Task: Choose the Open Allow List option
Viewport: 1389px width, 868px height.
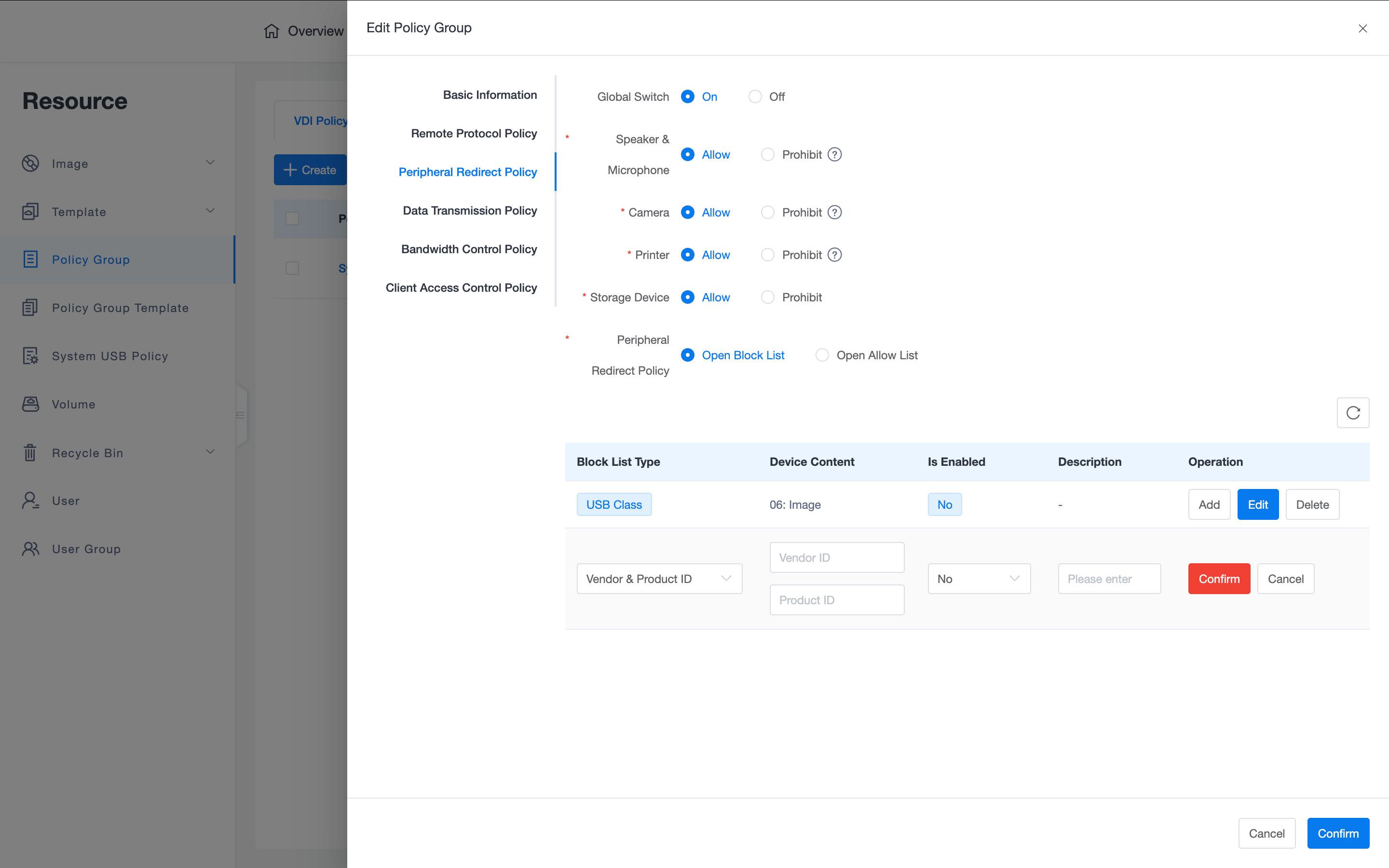Action: (x=822, y=355)
